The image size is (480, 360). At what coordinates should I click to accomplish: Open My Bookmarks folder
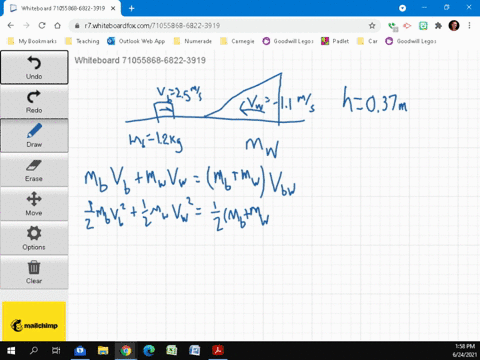click(x=32, y=41)
